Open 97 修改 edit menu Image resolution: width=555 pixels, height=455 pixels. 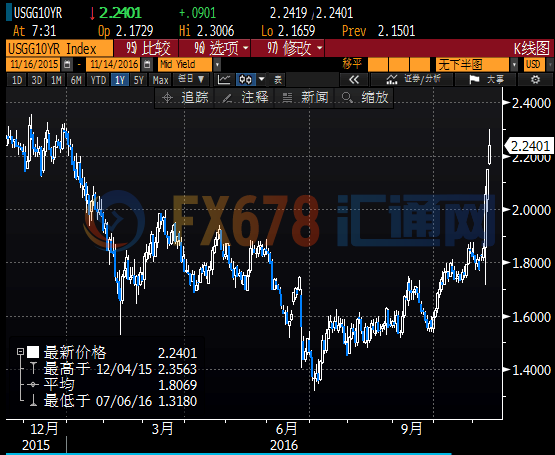(287, 48)
